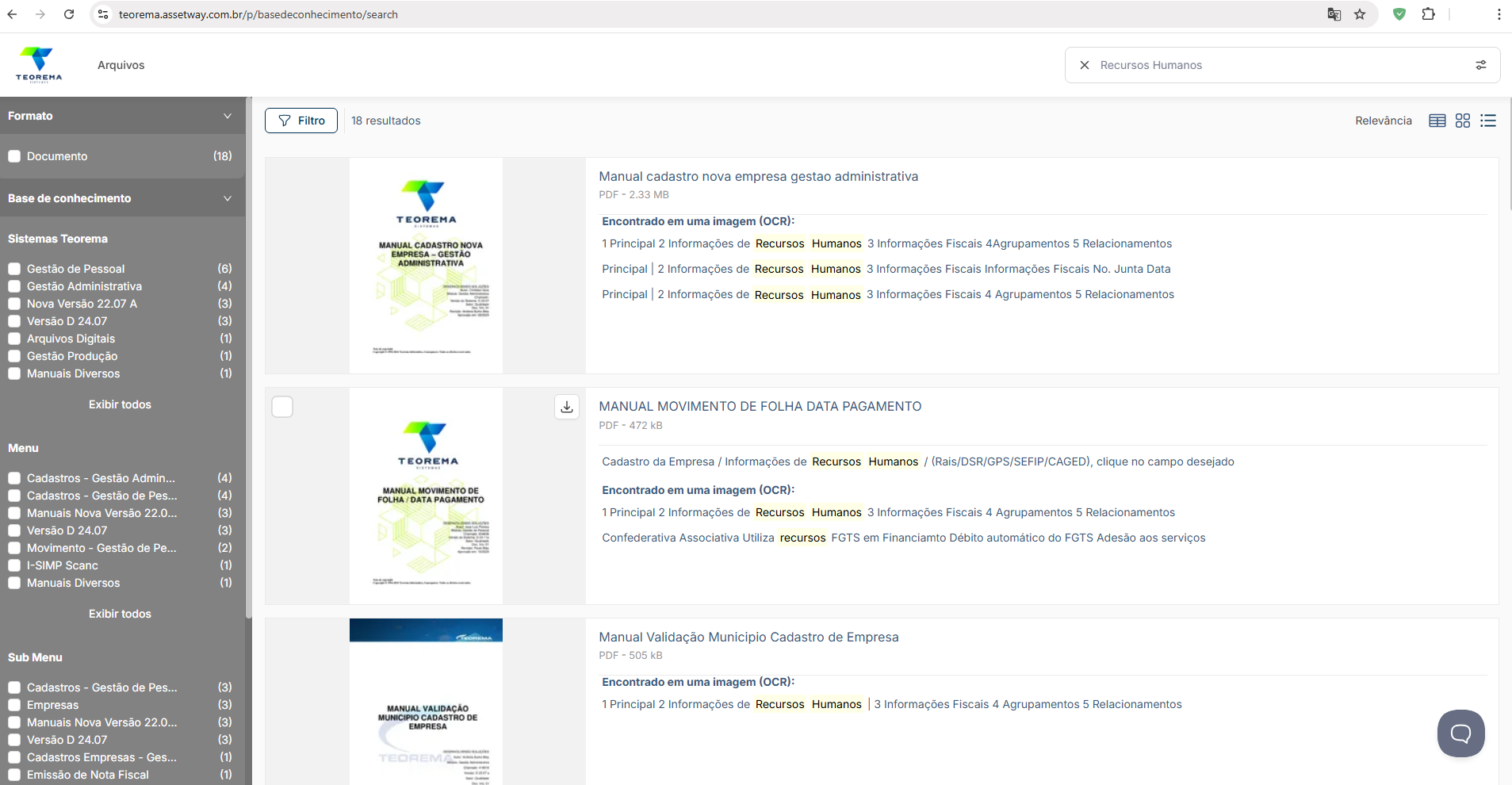The image size is (1512, 785).
Task: Open advanced search options sliders icon
Action: 1480,65
